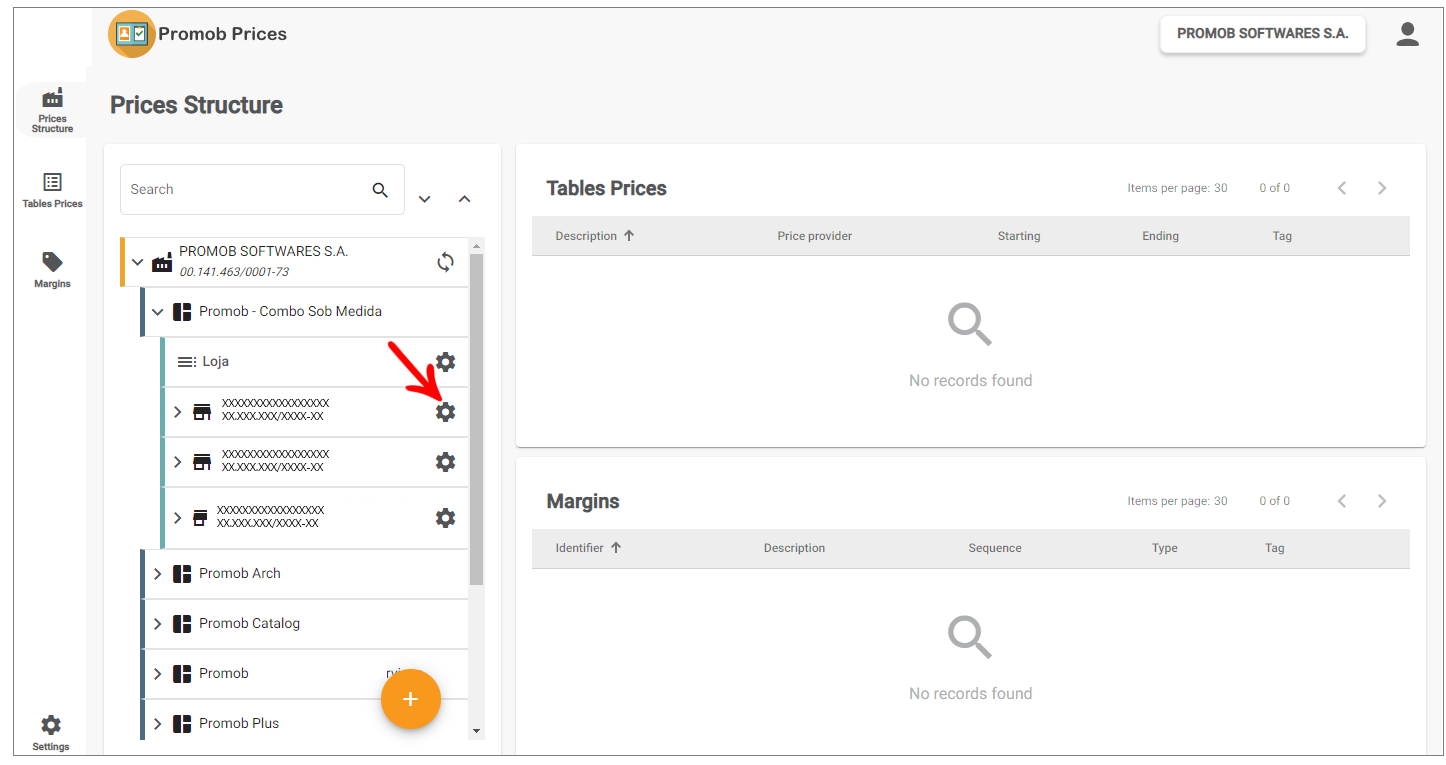Click Promob Arch layout icon

point(182,574)
